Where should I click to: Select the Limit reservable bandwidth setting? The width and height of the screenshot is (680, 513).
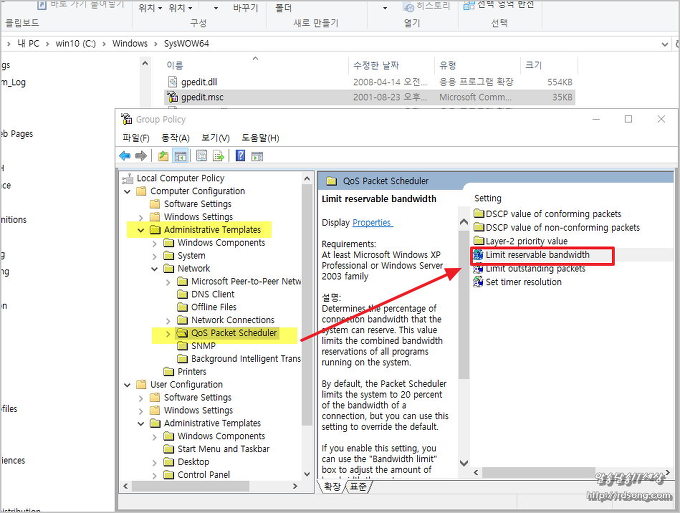point(537,255)
